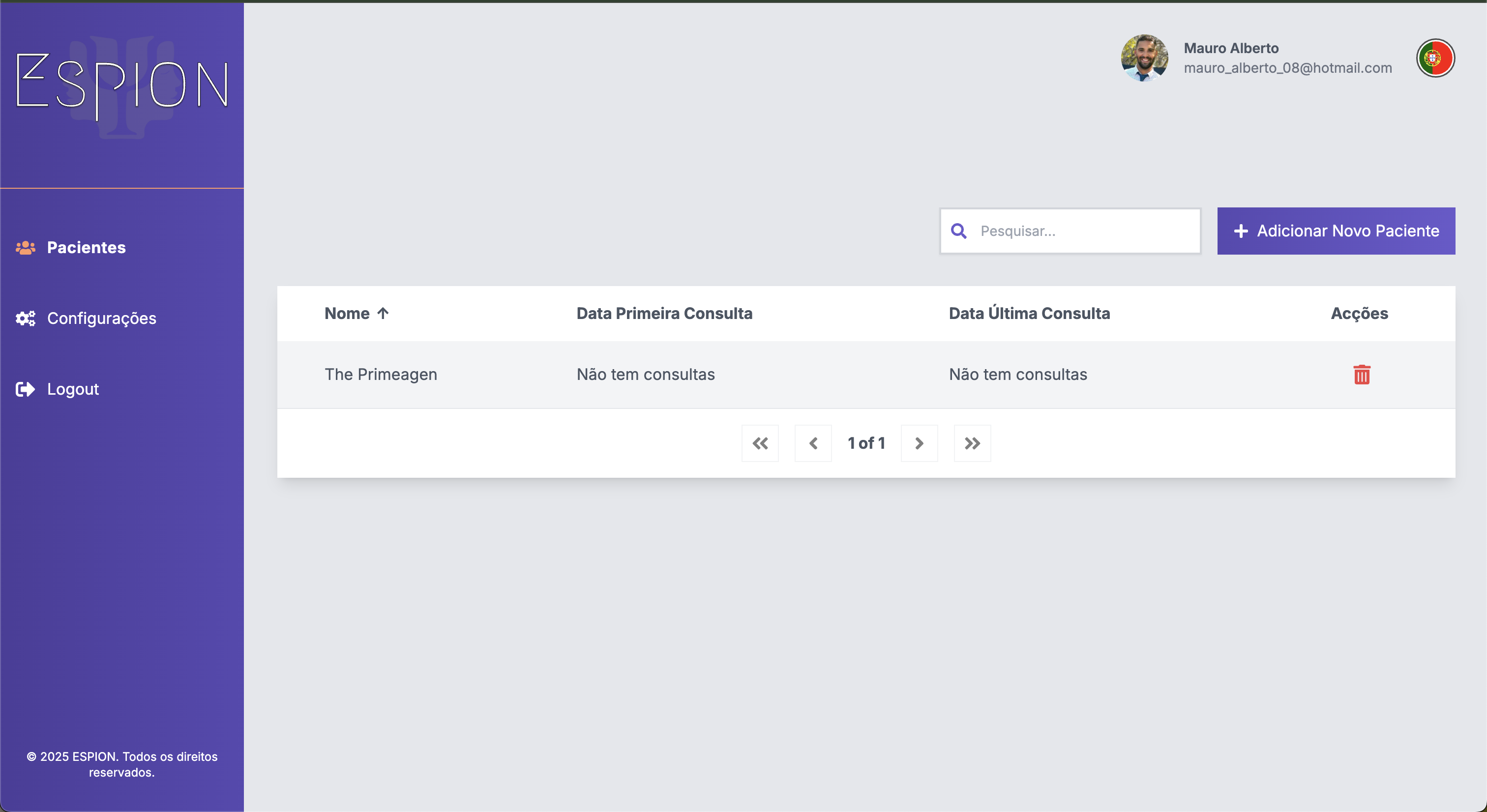1487x812 pixels.
Task: Click the search magnifier icon
Action: click(x=959, y=231)
